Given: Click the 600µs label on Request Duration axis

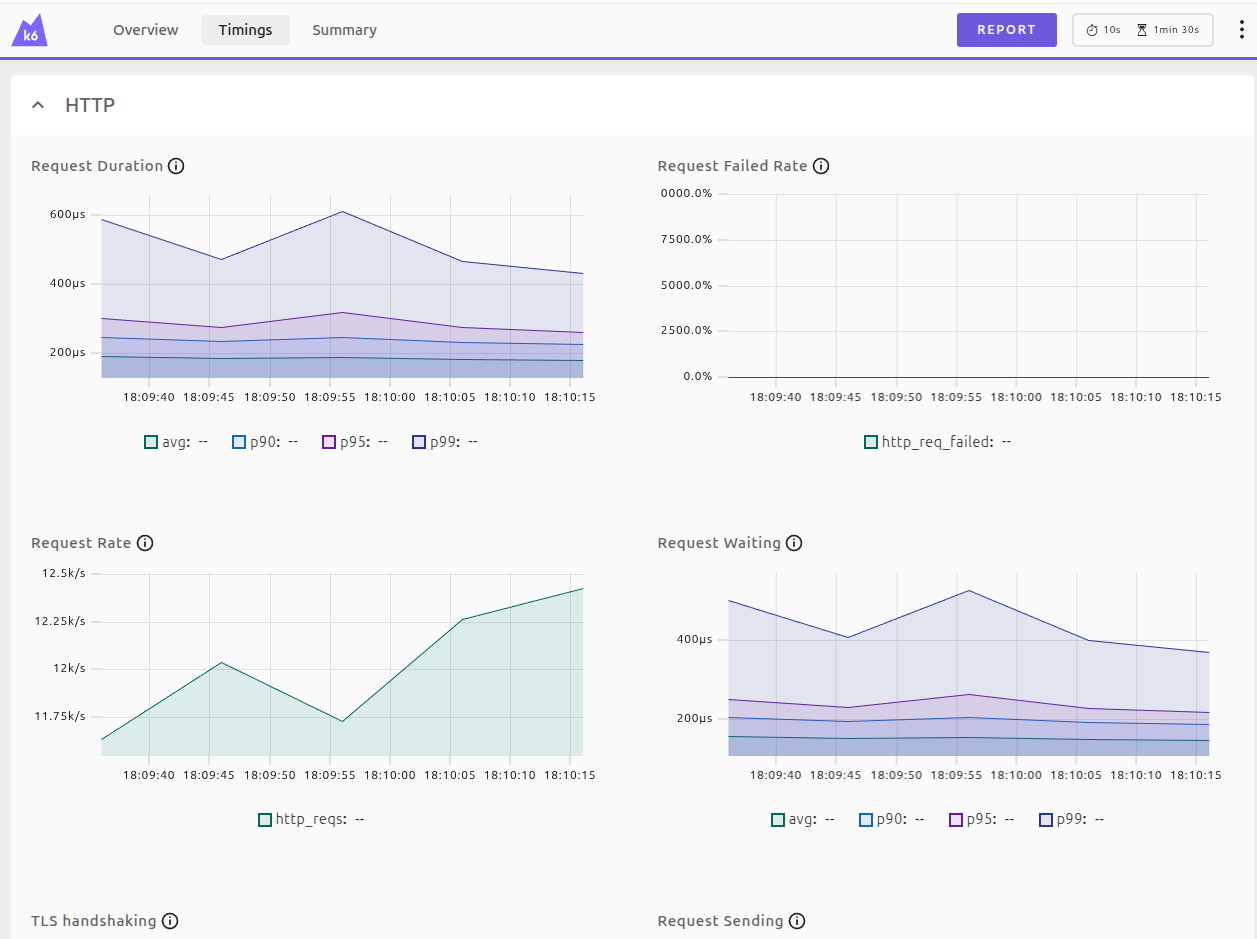Looking at the screenshot, I should (x=68, y=215).
